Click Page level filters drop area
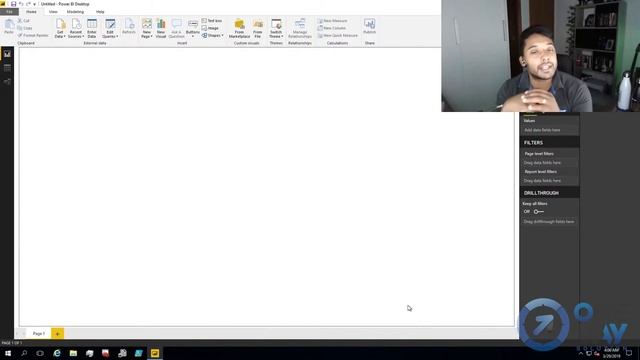 [x=549, y=162]
